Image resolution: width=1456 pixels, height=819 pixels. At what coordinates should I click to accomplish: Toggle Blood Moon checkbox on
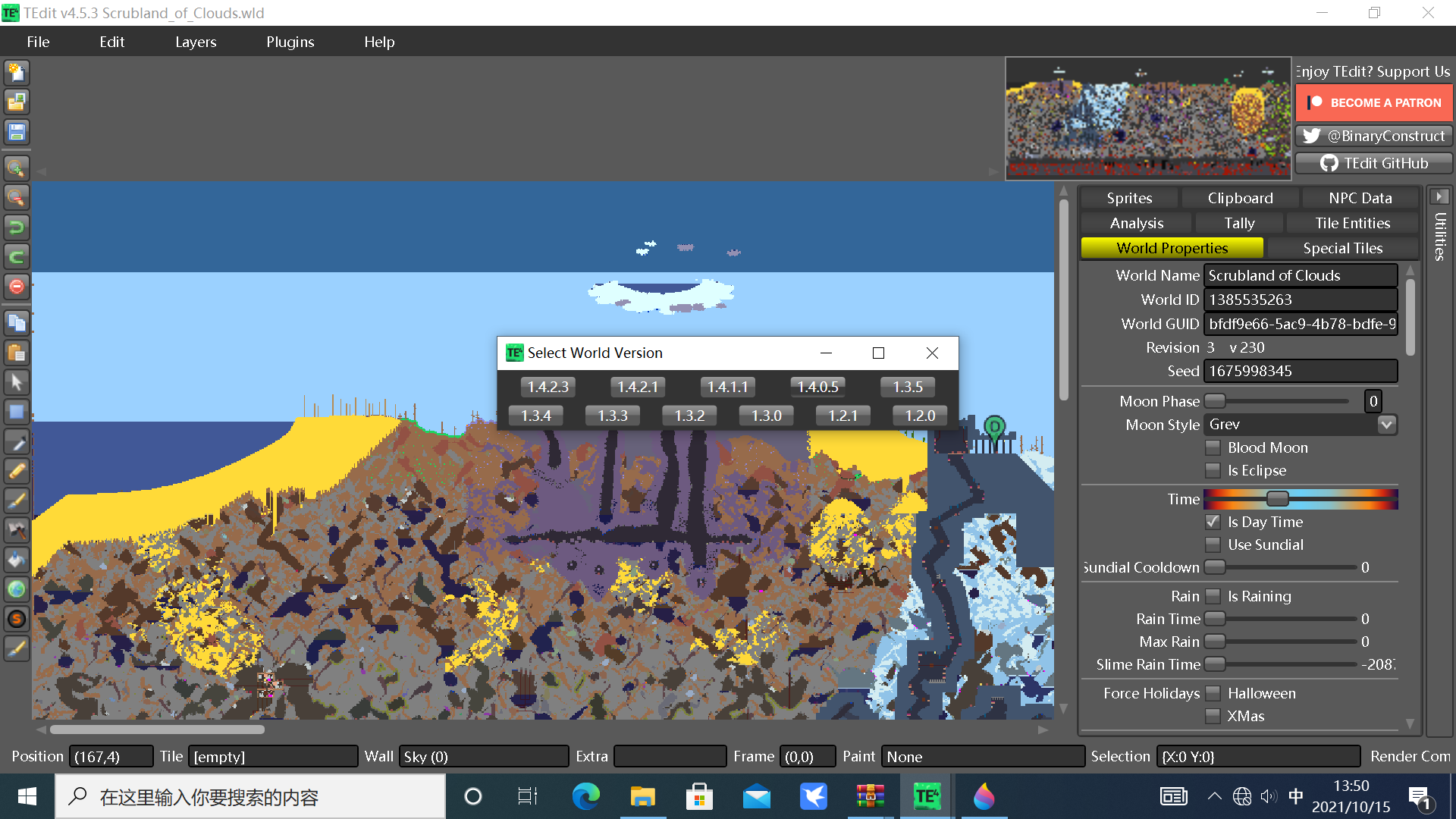coord(1213,447)
